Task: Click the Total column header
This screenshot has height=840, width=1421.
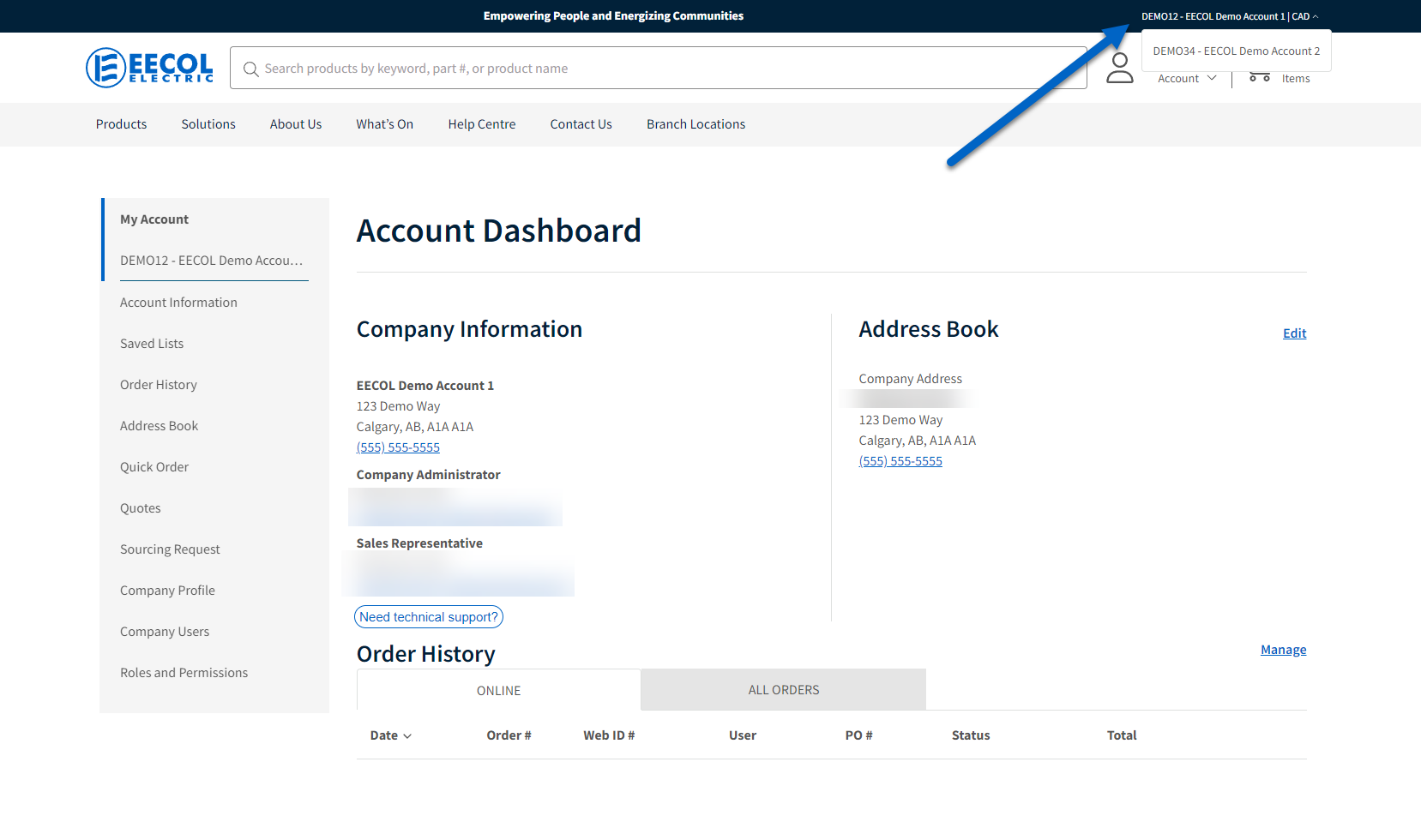Action: (x=1122, y=735)
